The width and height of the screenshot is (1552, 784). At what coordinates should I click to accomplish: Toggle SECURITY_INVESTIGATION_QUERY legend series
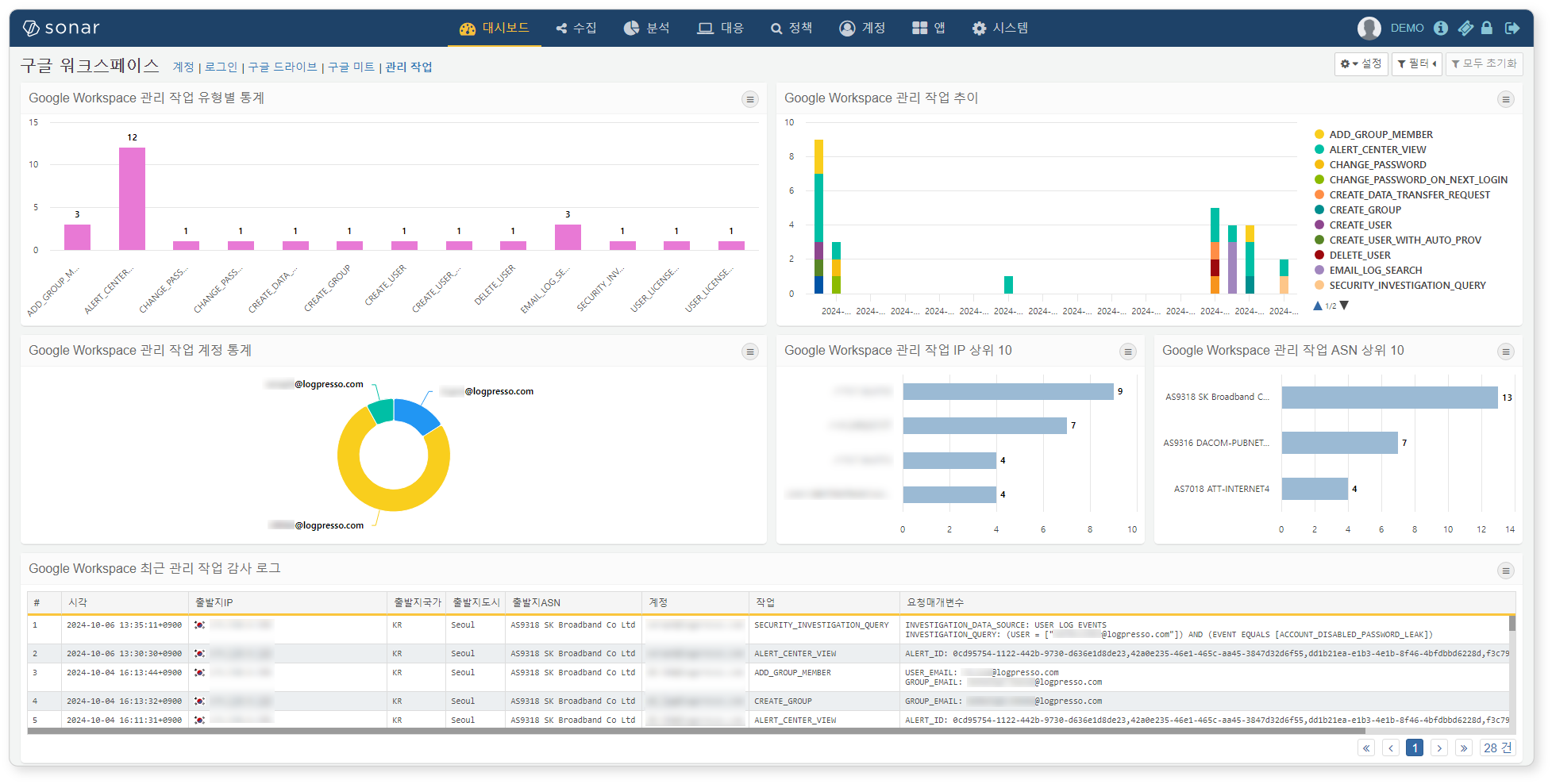coord(1400,286)
